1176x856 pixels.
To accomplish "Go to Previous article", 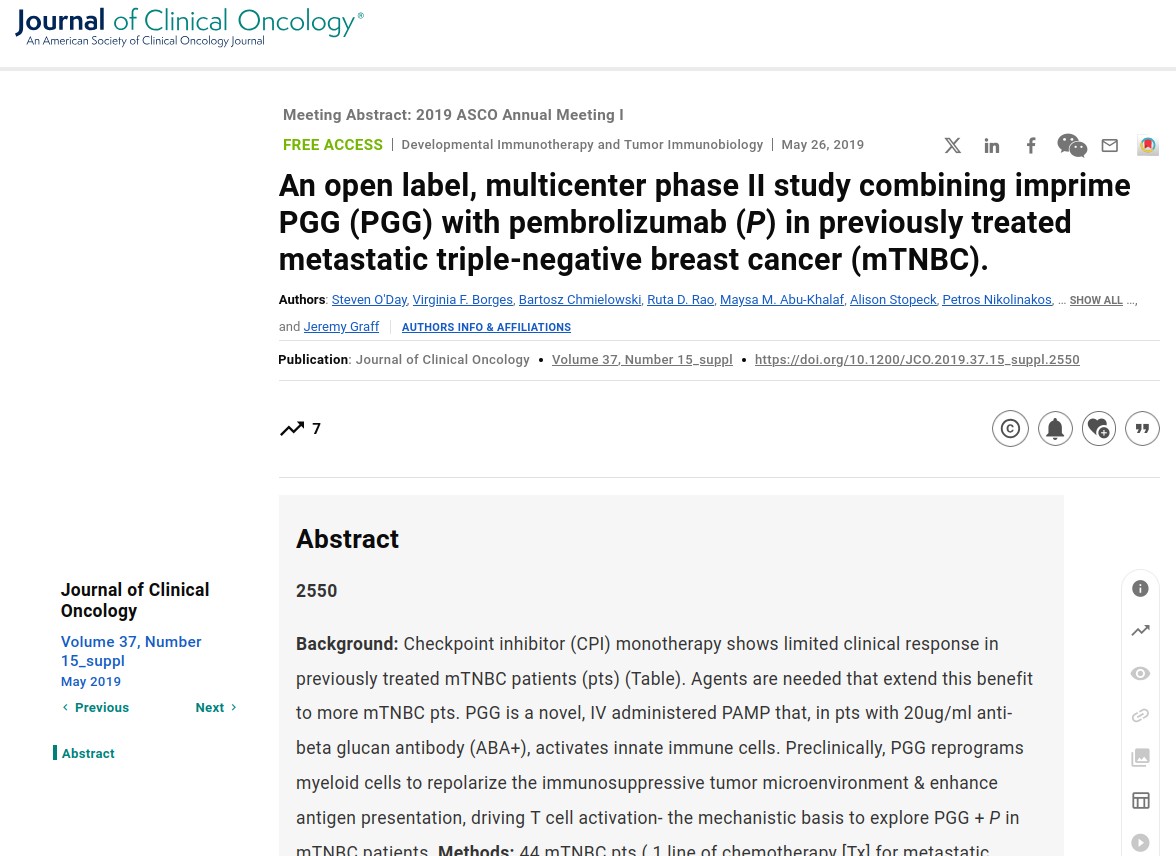I will point(95,707).
